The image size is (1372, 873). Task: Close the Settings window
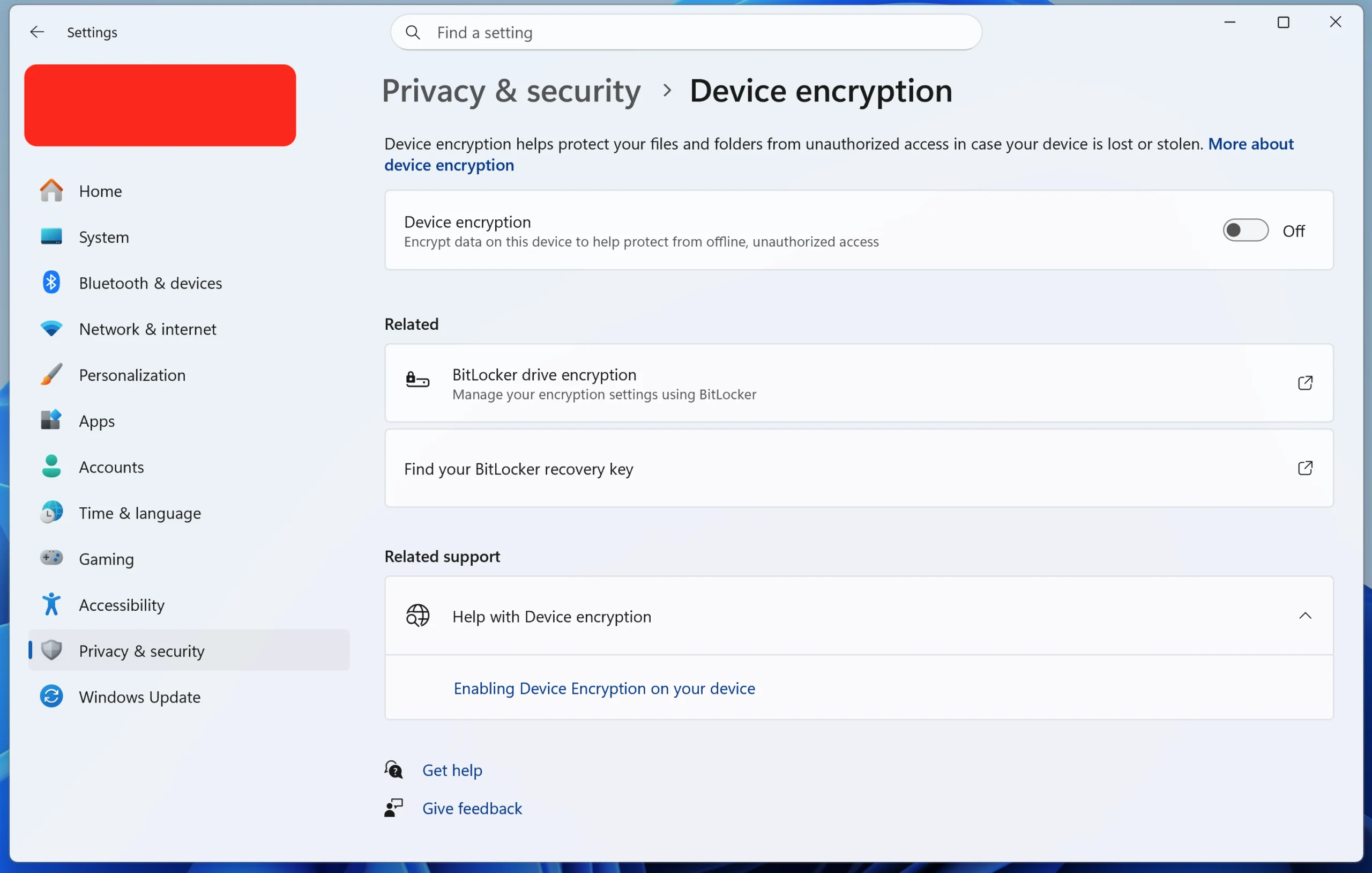click(1336, 21)
